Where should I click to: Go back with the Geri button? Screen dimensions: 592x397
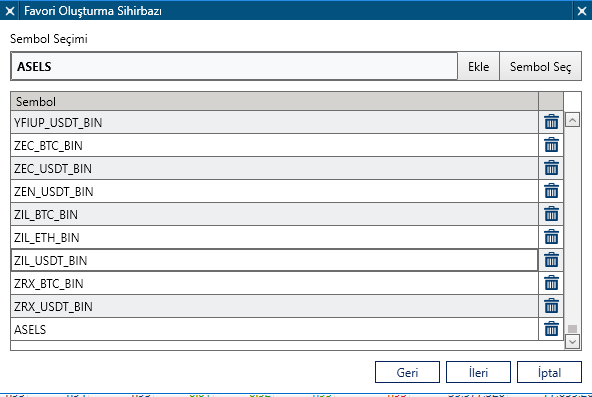coord(407,372)
